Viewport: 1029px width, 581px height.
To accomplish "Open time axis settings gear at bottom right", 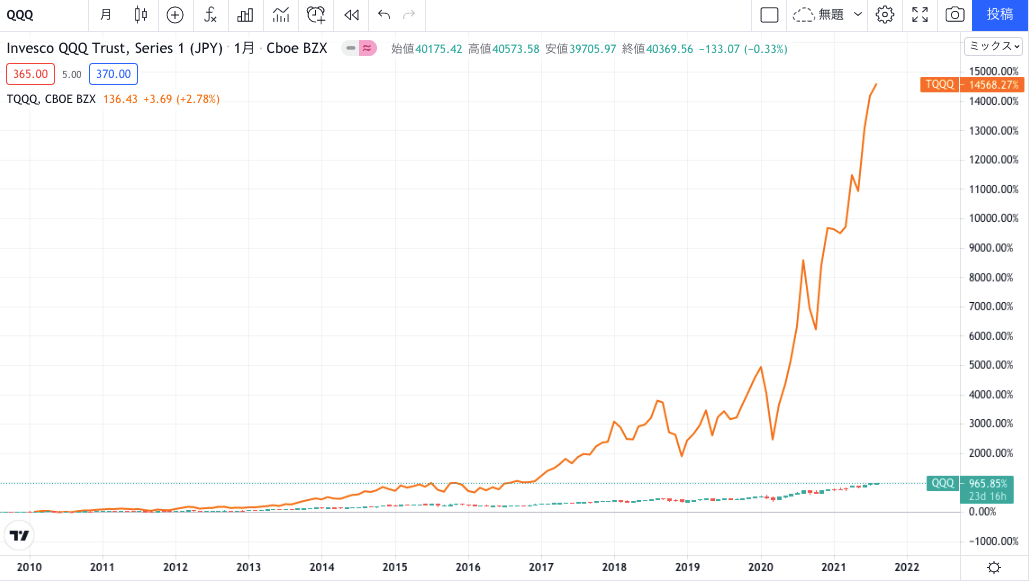I will (994, 567).
